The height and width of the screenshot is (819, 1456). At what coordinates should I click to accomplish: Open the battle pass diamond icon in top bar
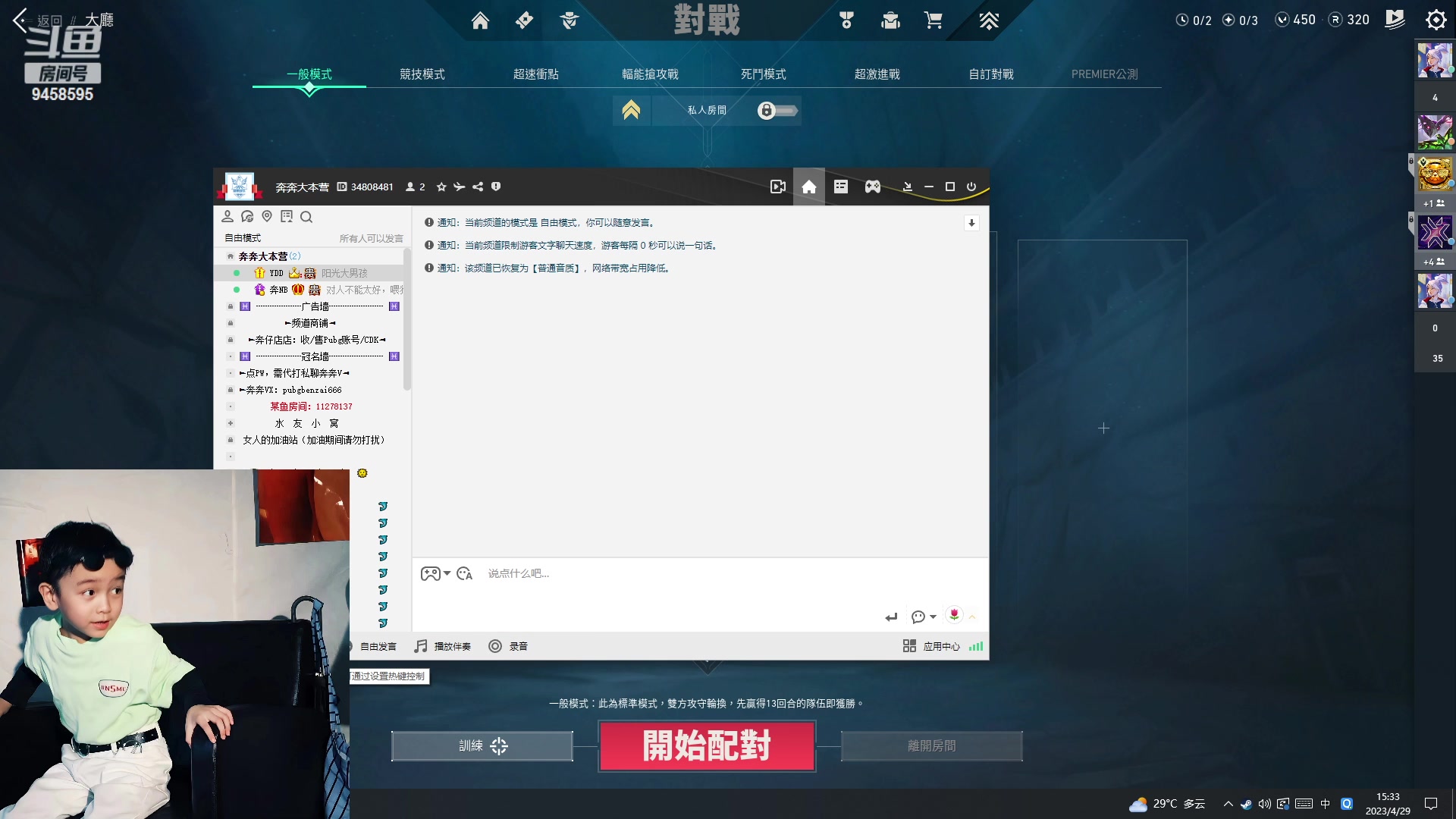point(524,20)
